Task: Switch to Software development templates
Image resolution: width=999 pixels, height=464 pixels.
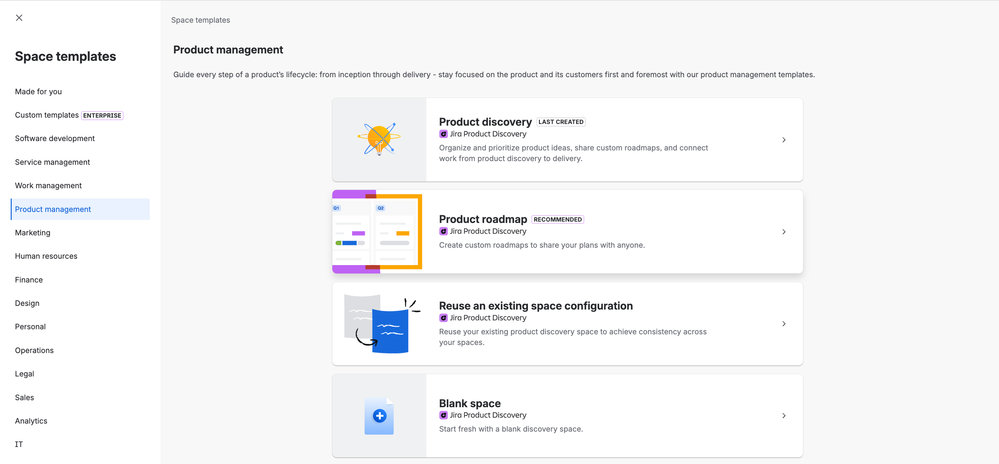Action: (x=55, y=139)
